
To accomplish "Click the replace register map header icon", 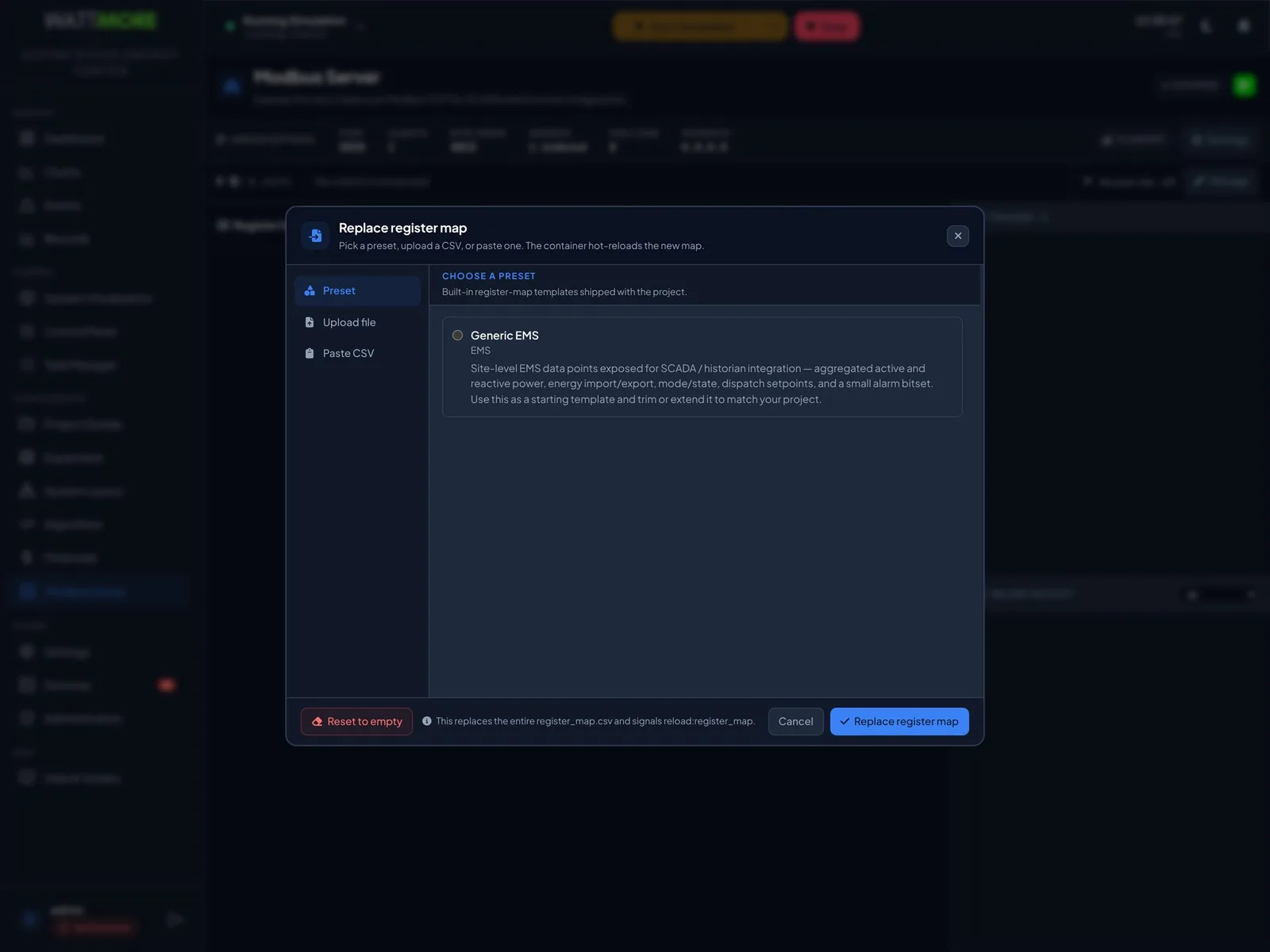I will coord(315,236).
